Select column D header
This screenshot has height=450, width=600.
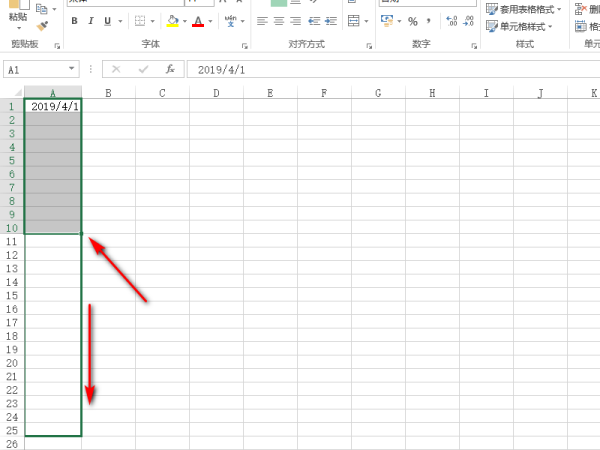(x=216, y=93)
